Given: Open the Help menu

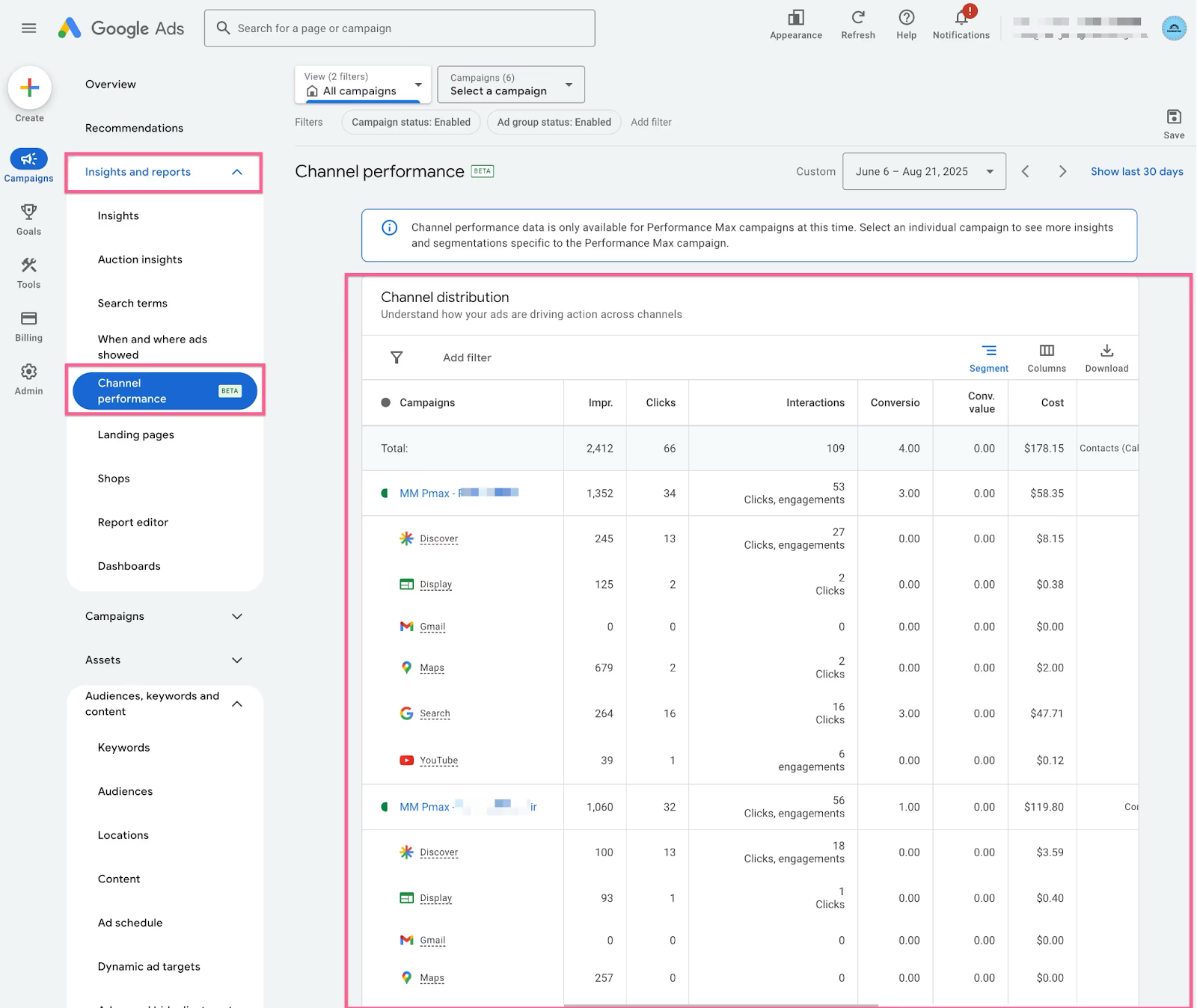Looking at the screenshot, I should tap(906, 24).
